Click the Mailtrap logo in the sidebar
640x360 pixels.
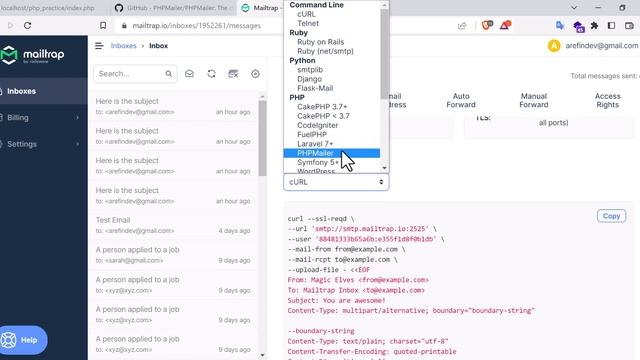click(x=33, y=55)
